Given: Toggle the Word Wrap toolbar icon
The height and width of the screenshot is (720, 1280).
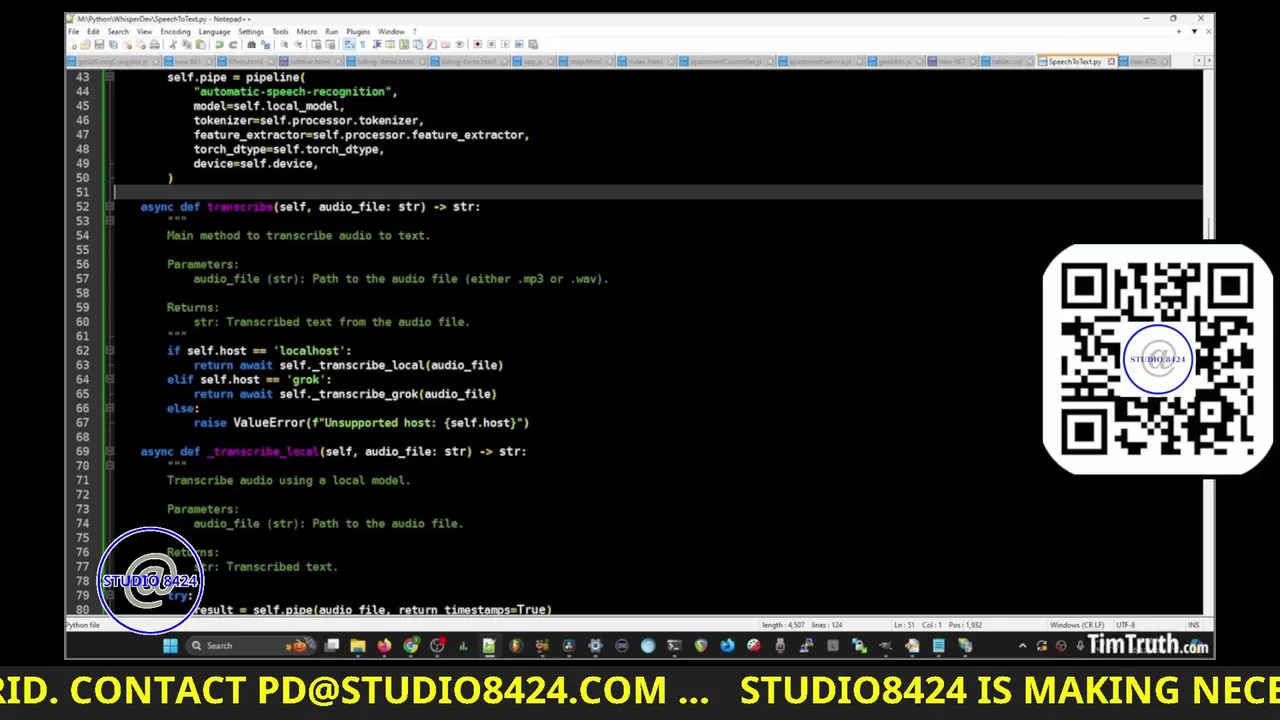Looking at the screenshot, I should (x=350, y=44).
